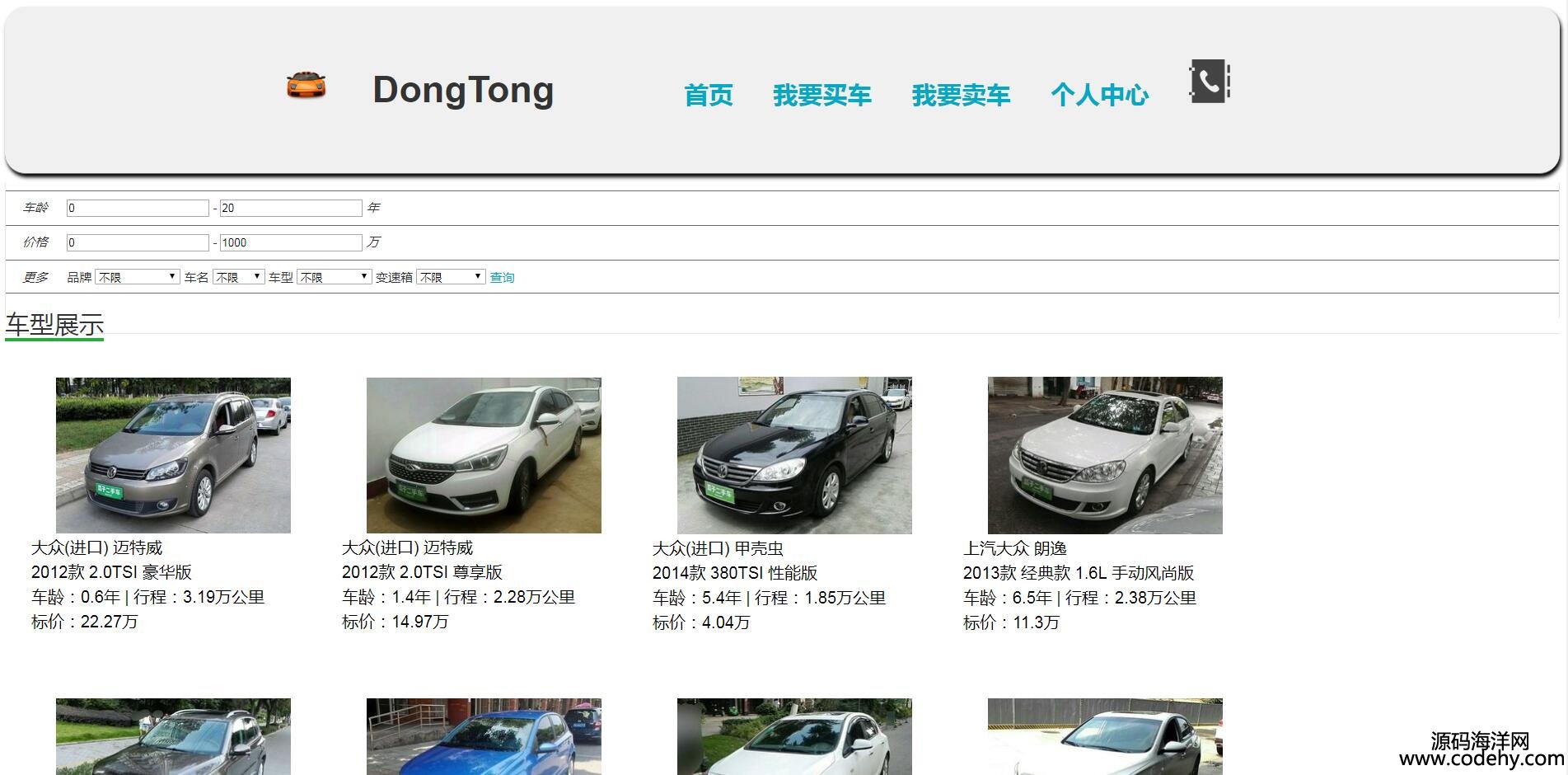Screen dimensions: 1568x775
Task: Click the 车型展示 section heading
Action: pyautogui.click(x=54, y=324)
